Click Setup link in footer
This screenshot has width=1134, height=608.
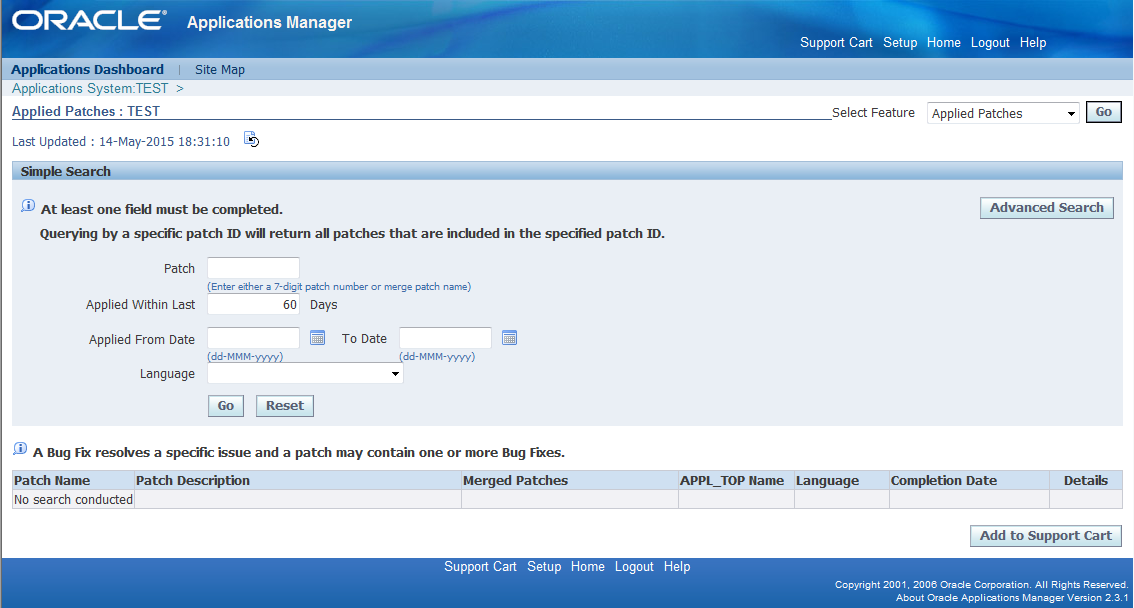point(544,567)
